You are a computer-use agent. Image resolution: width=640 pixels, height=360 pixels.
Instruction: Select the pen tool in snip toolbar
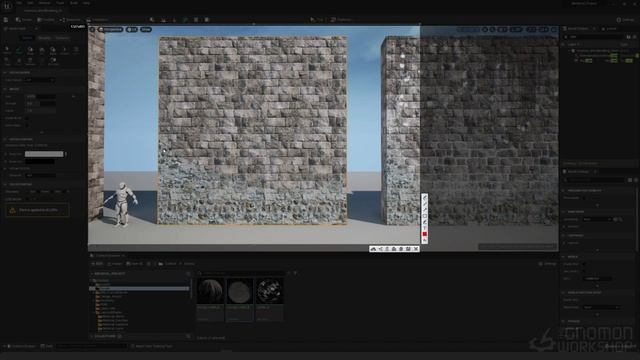pyautogui.click(x=424, y=198)
